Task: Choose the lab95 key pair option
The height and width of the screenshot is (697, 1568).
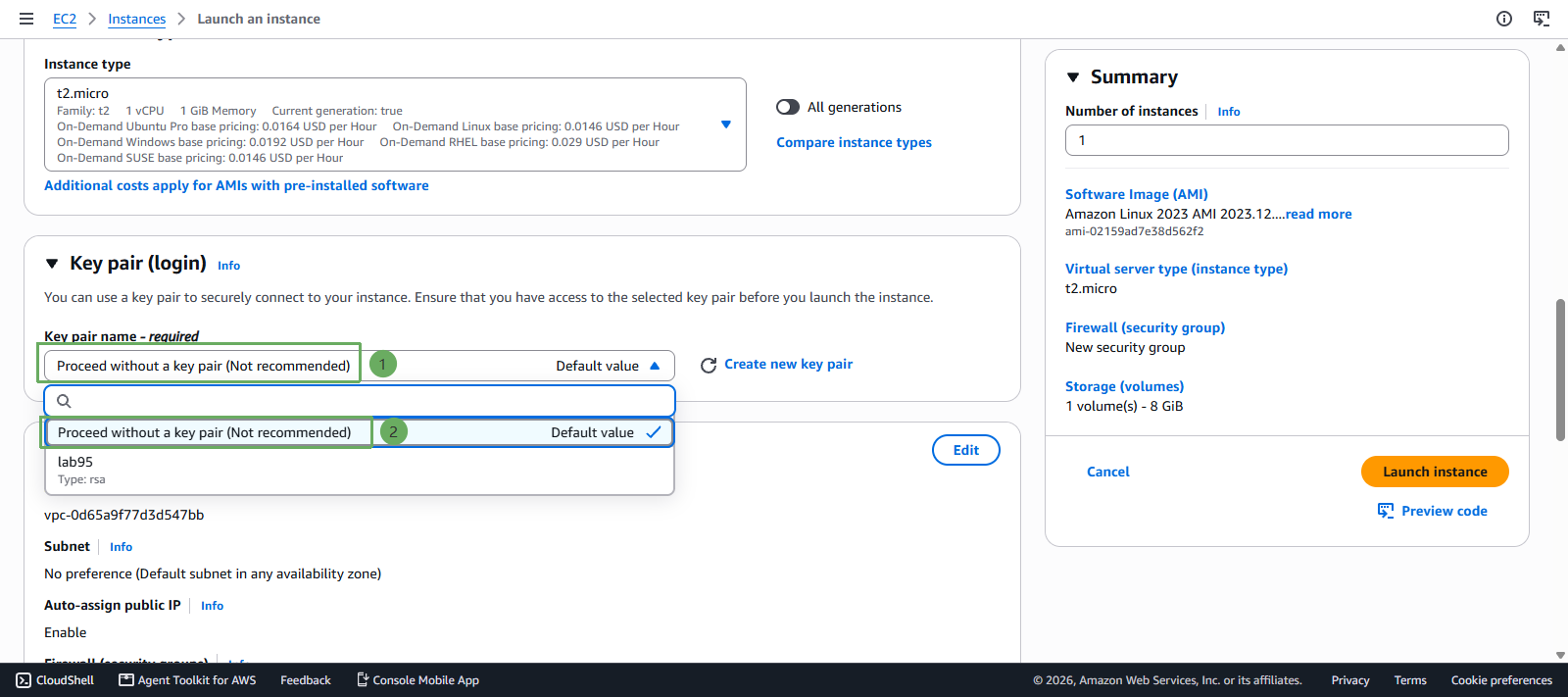Action: (x=359, y=470)
